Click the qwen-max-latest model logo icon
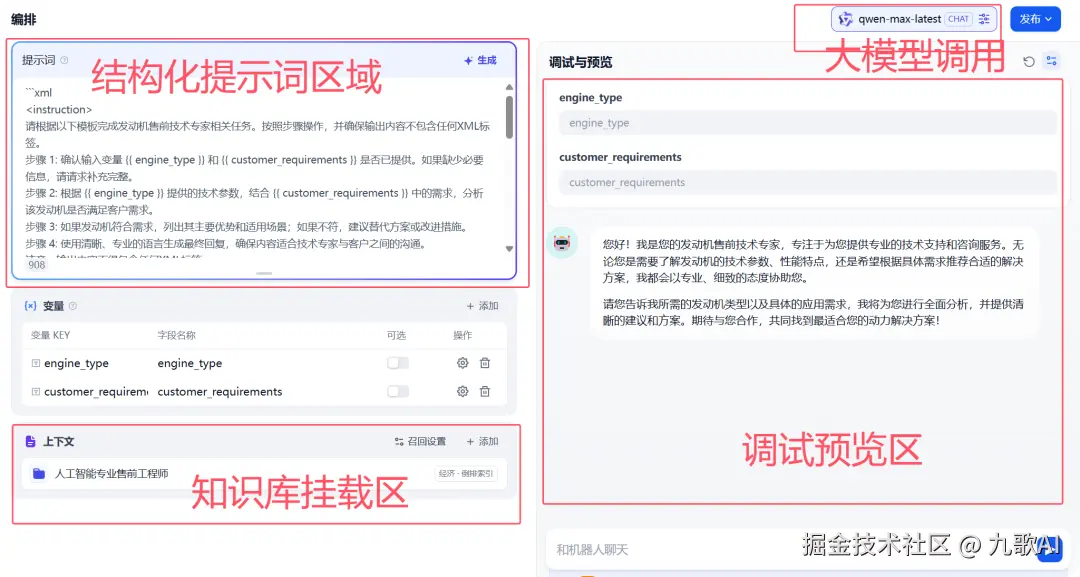The width and height of the screenshot is (1080, 577). point(845,19)
